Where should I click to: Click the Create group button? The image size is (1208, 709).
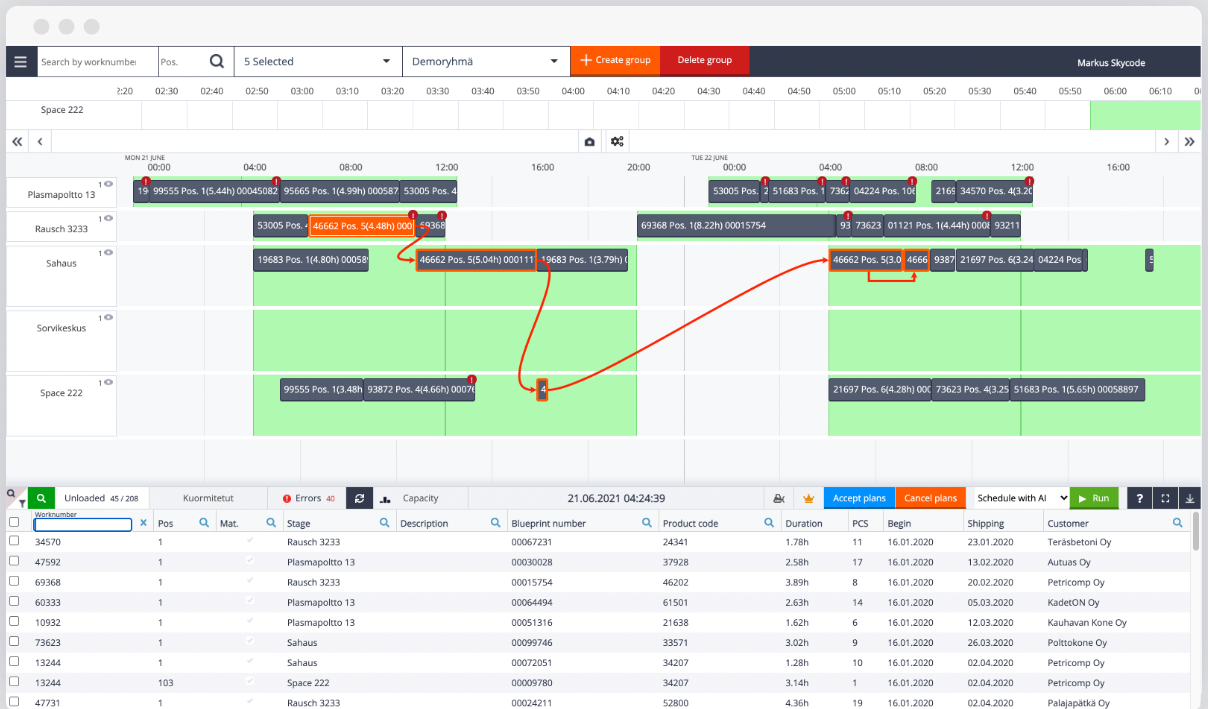(x=615, y=61)
